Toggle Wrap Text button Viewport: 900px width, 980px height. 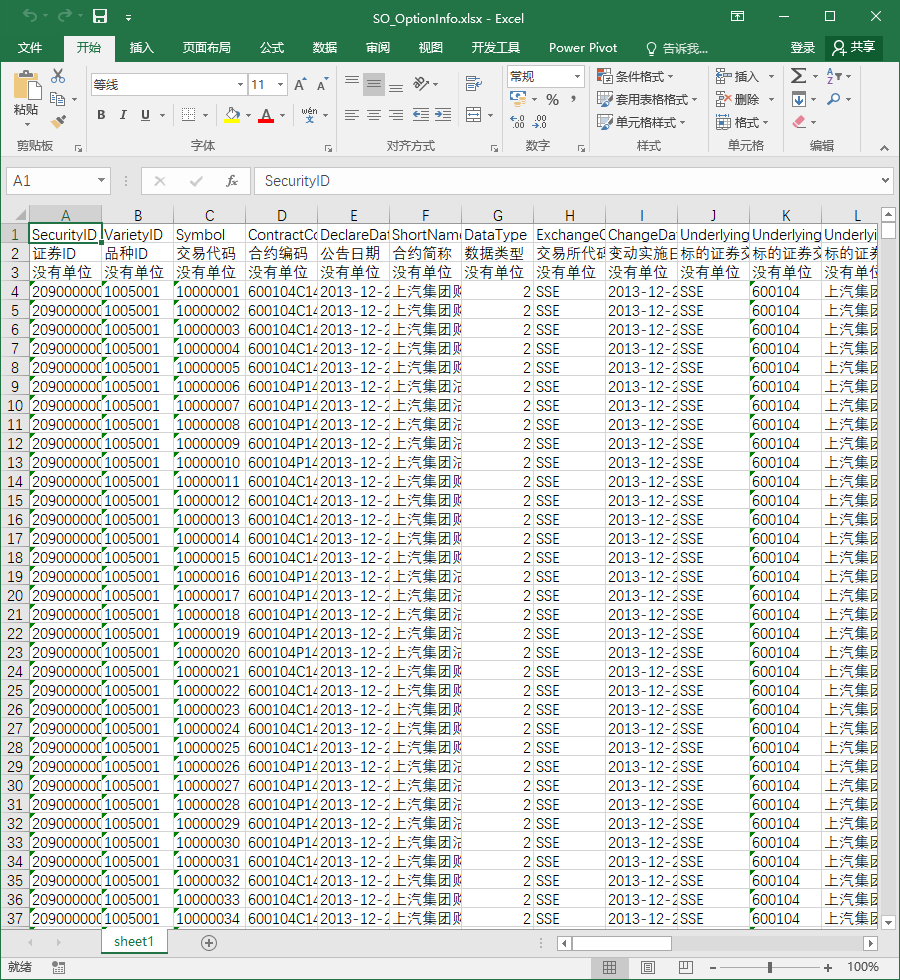click(474, 84)
